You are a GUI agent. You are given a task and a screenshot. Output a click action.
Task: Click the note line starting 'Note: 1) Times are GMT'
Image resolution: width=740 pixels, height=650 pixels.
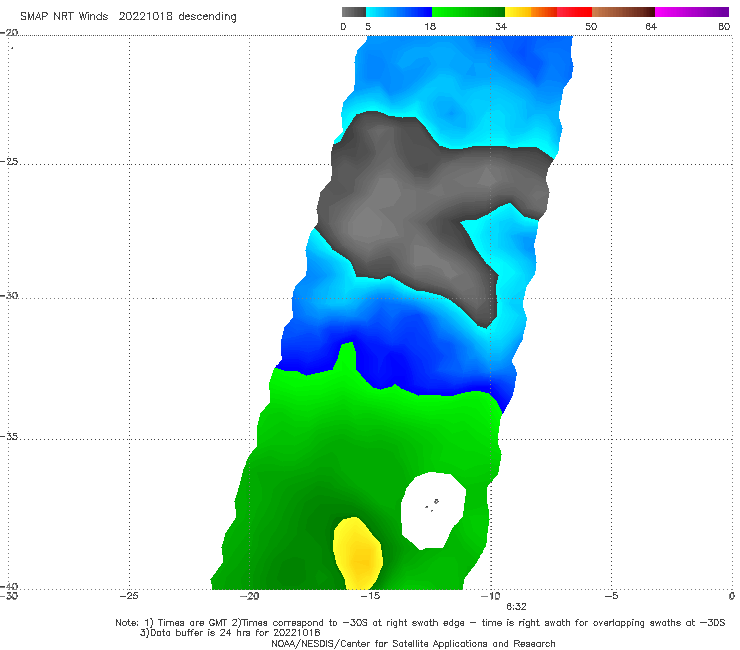point(420,623)
